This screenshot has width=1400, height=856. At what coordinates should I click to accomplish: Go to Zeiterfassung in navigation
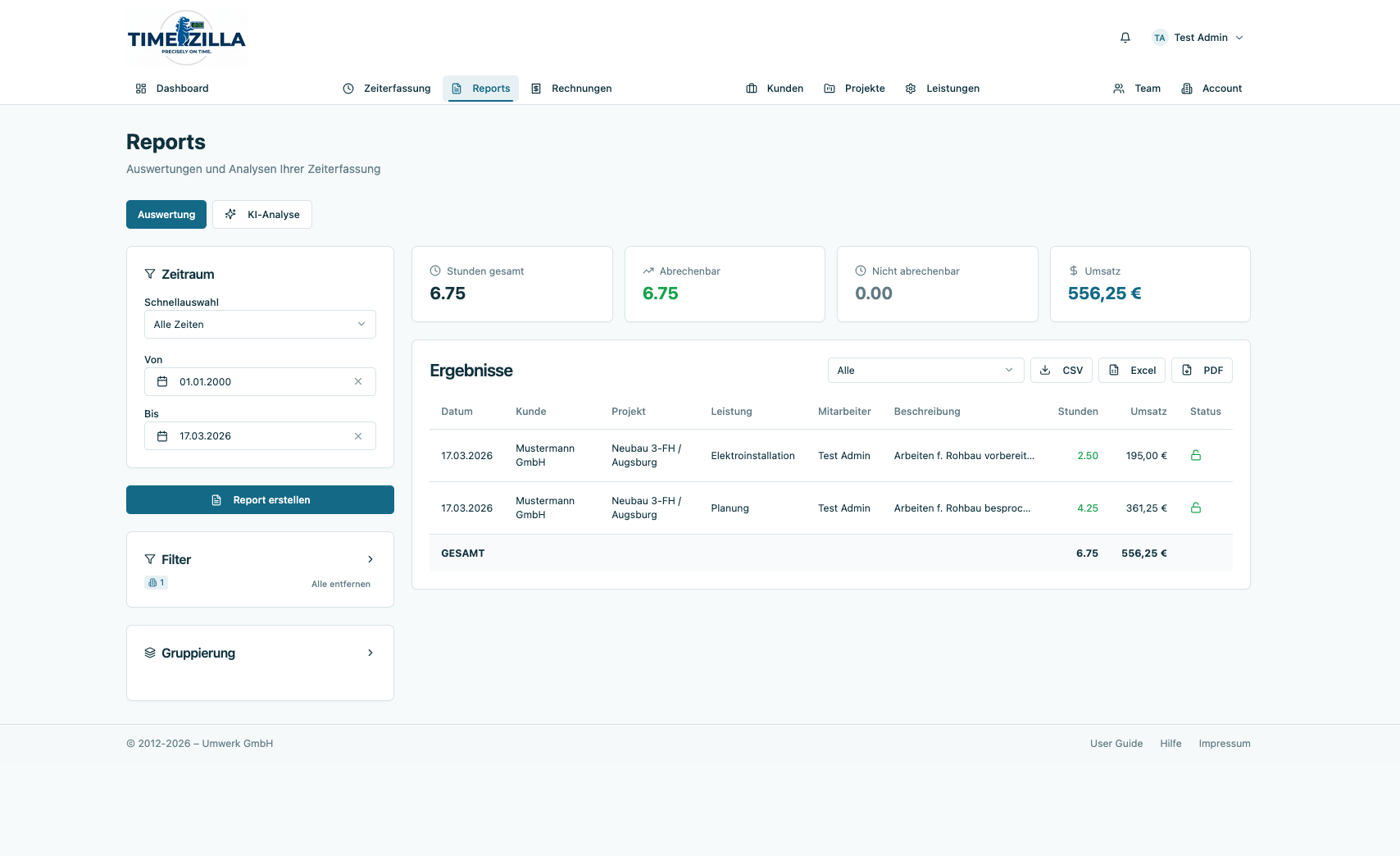387,89
